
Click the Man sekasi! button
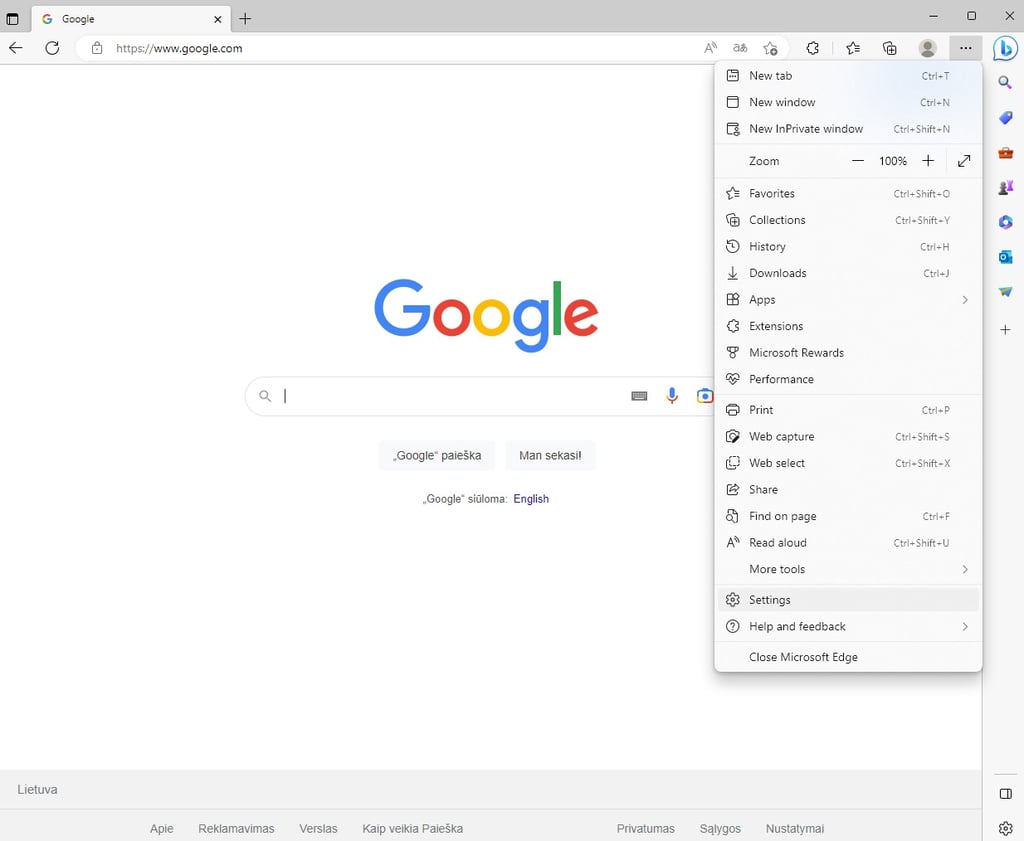tap(550, 456)
